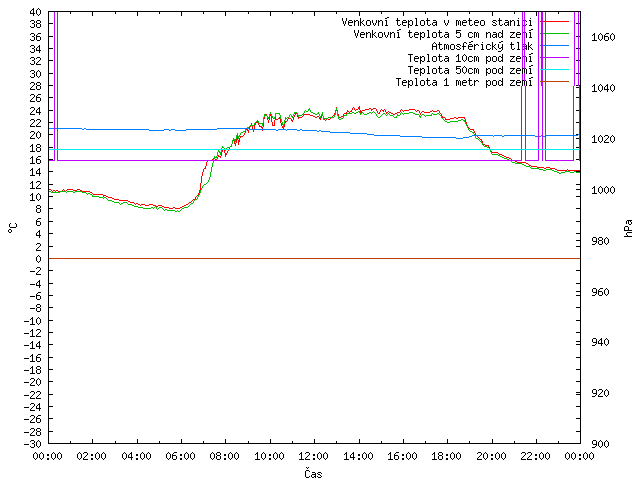Click the left axis value '-30'
Screen dimensions: 640x480
coord(33,444)
